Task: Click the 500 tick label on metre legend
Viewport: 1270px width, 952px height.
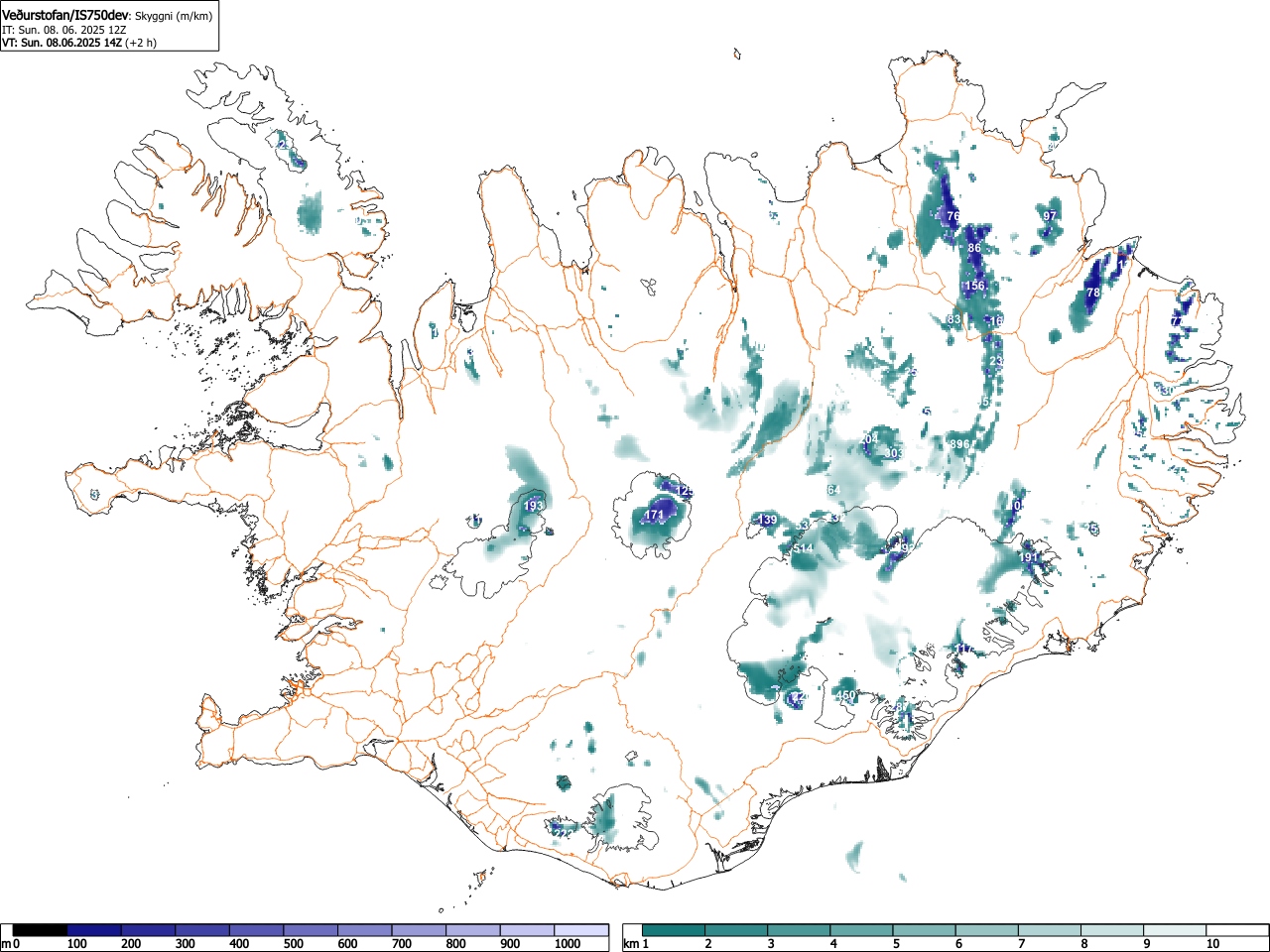Action: 293,944
